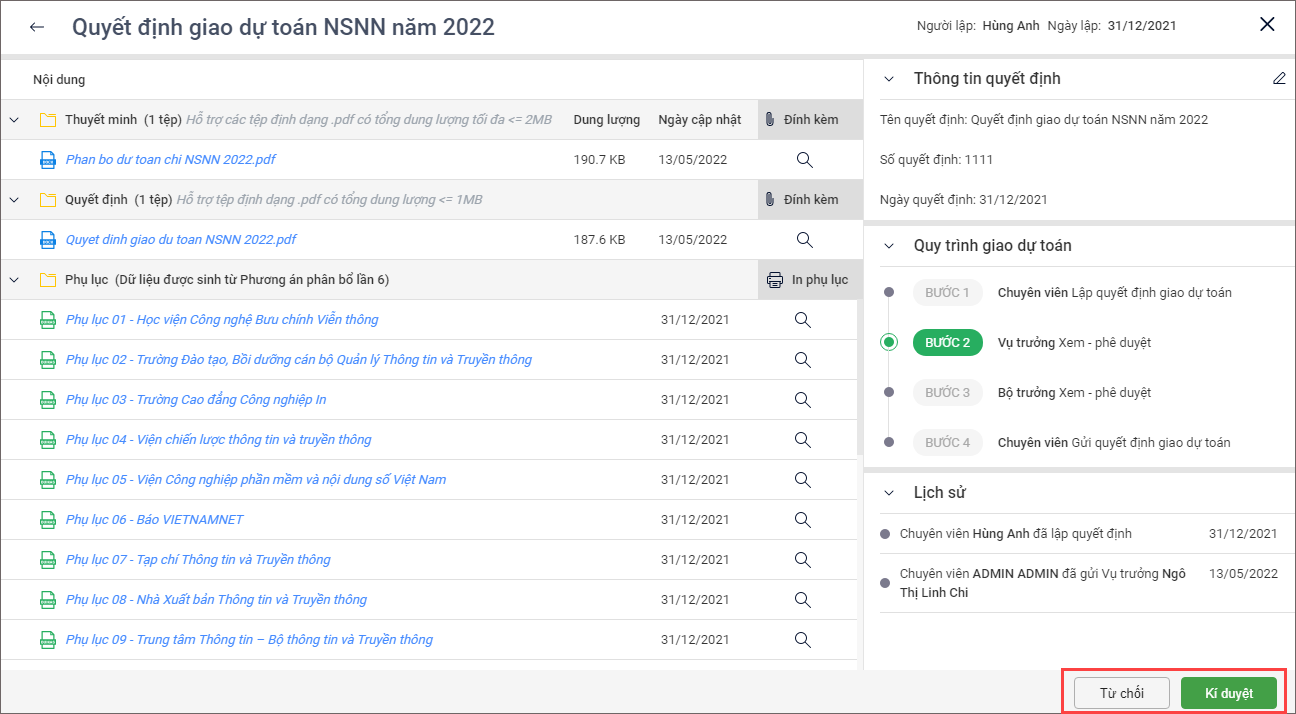This screenshot has height=714, width=1296.
Task: Select BƯỚC 3 Bộ trưởng step
Action: [x=947, y=393]
